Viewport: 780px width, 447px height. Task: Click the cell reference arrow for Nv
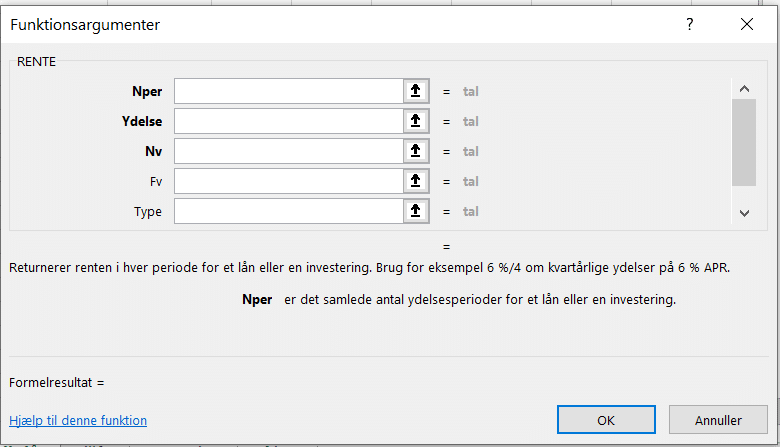point(416,151)
